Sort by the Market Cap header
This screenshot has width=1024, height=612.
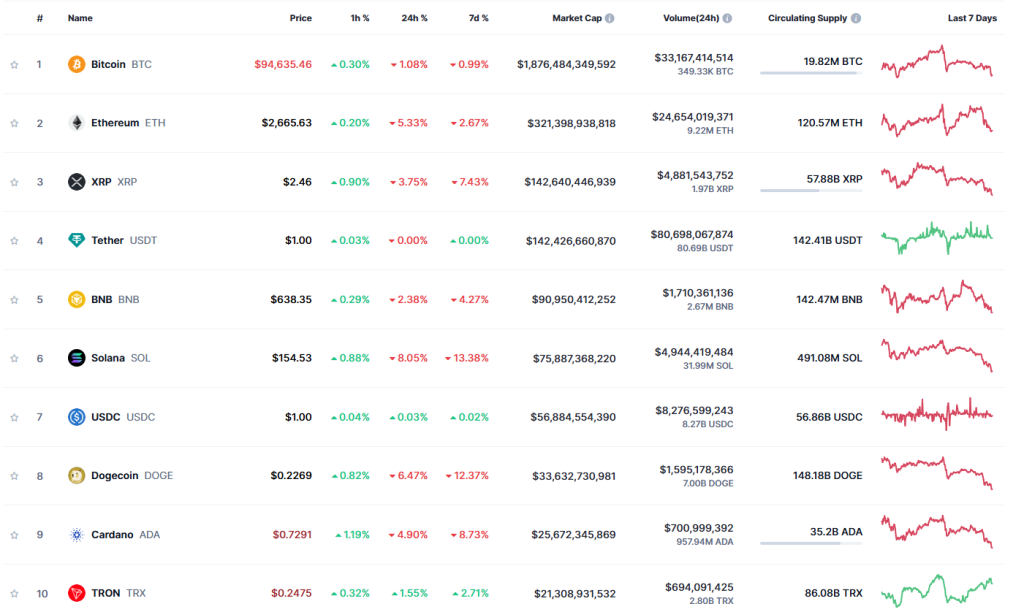pyautogui.click(x=577, y=18)
